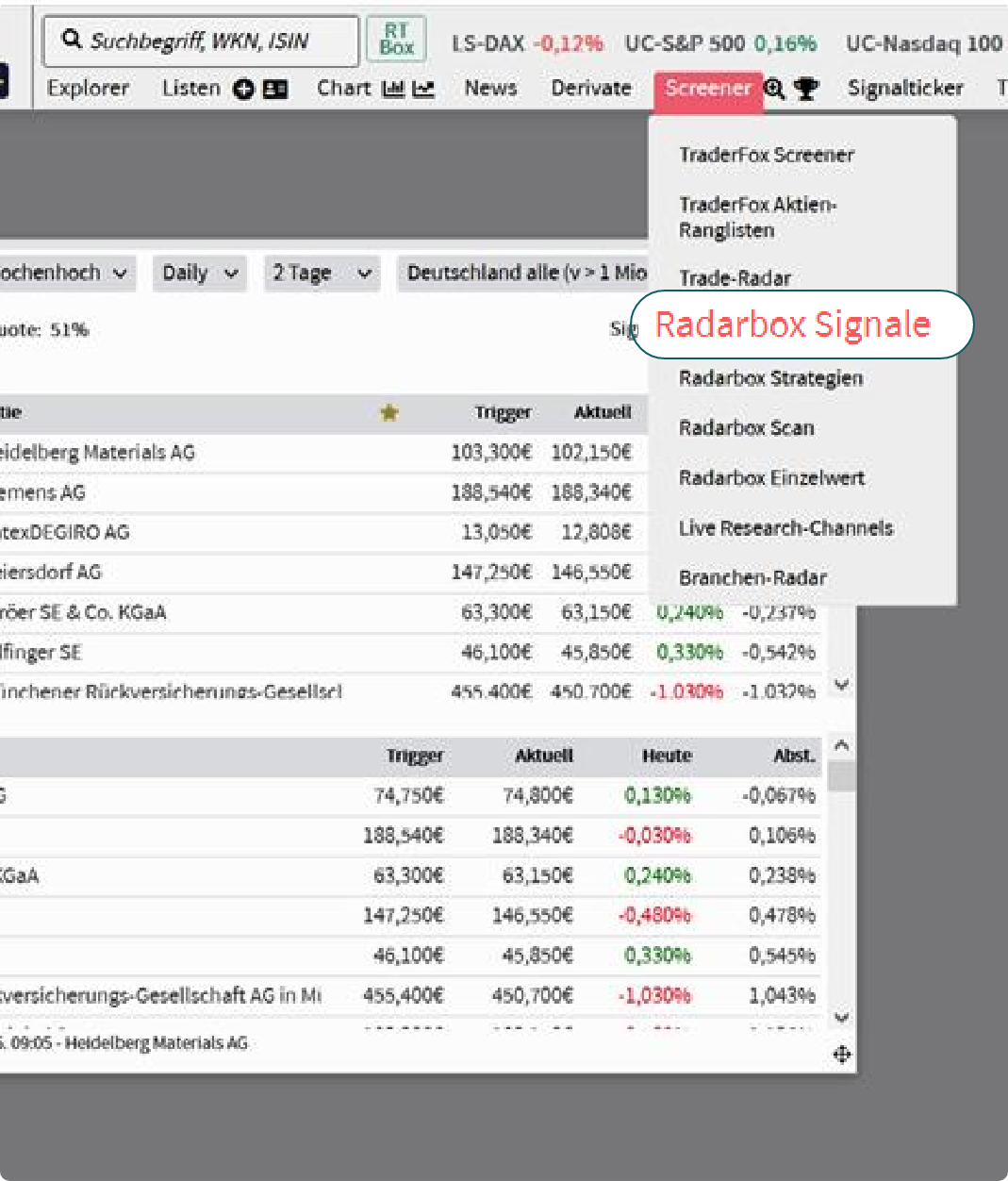Open the News tab
The width and height of the screenshot is (1008, 1181).
click(490, 89)
